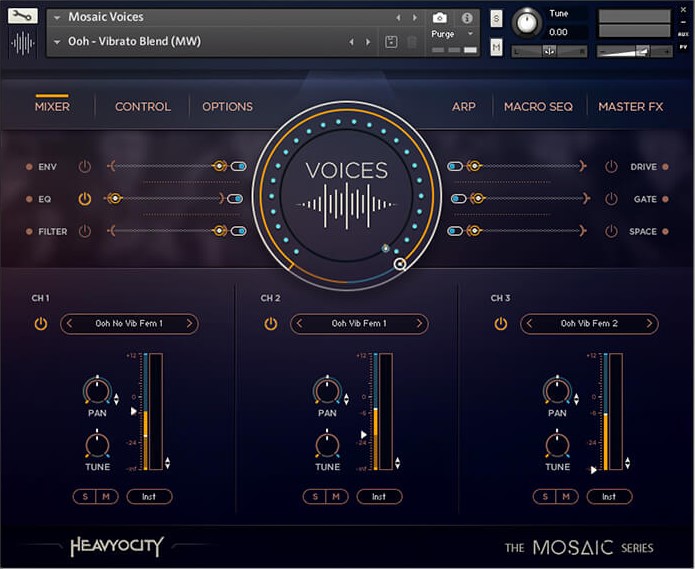Click the CH 1 level meter arrows
Screen dimensions: 695x569
(x=168, y=463)
